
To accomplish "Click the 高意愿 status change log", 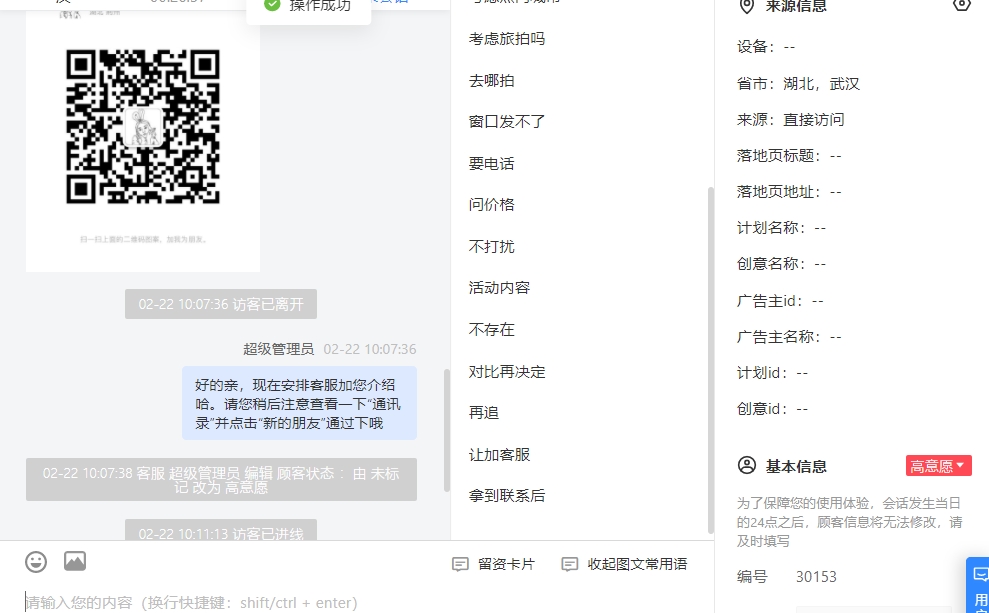I will [x=221, y=480].
